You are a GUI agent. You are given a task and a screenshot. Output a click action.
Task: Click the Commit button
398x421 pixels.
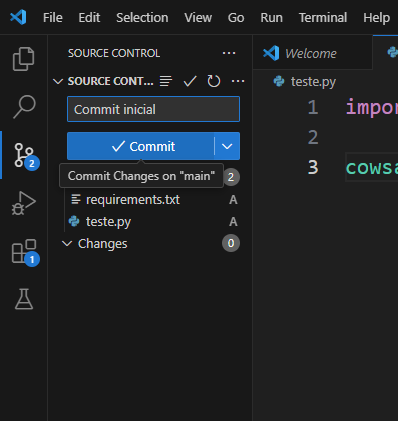tap(140, 146)
